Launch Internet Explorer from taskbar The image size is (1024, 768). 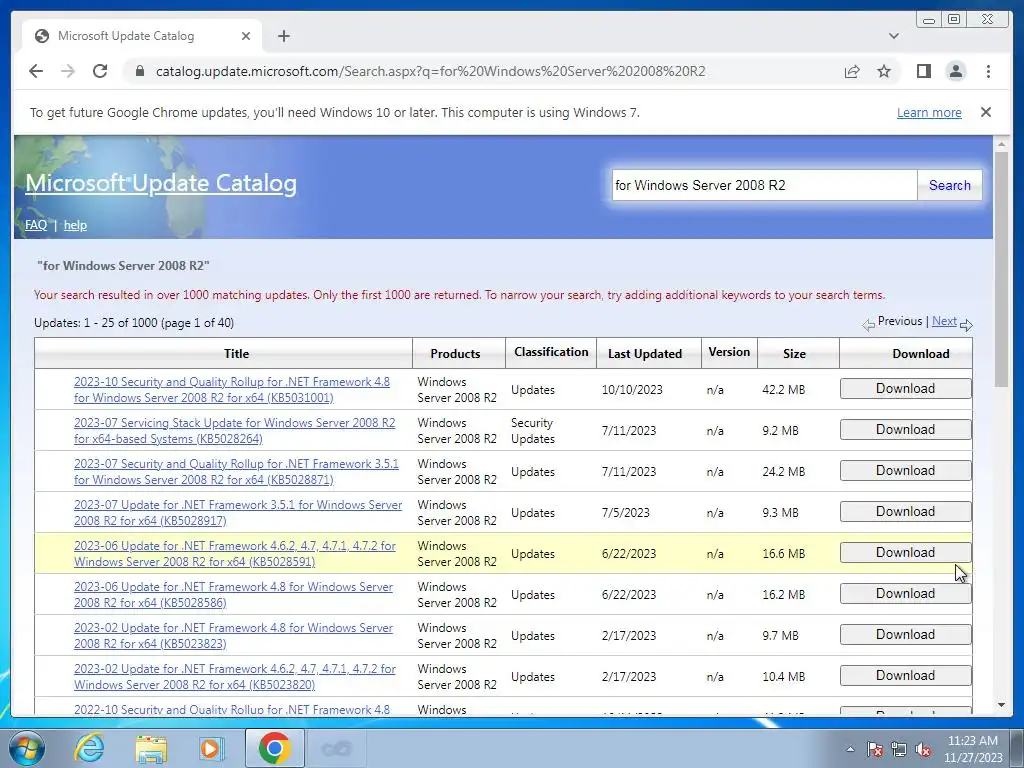pyautogui.click(x=89, y=748)
